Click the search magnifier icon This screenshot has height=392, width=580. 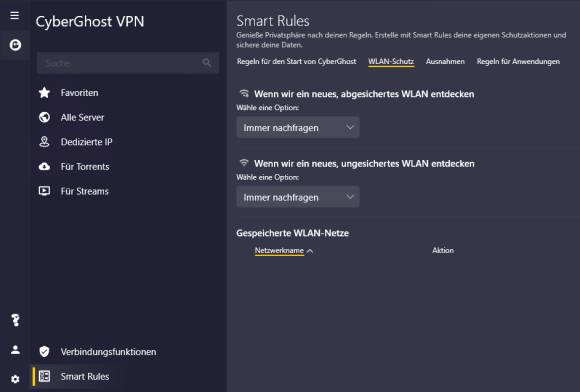207,62
